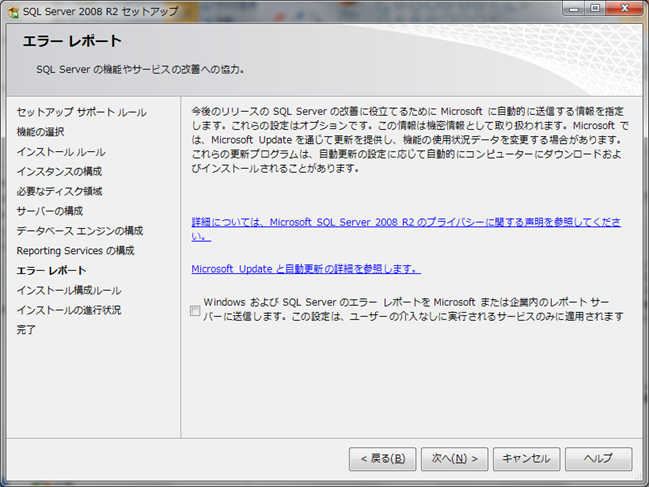Screen dimensions: 649x487
Task: Select 機能の選択 step in sidebar
Action: point(40,132)
